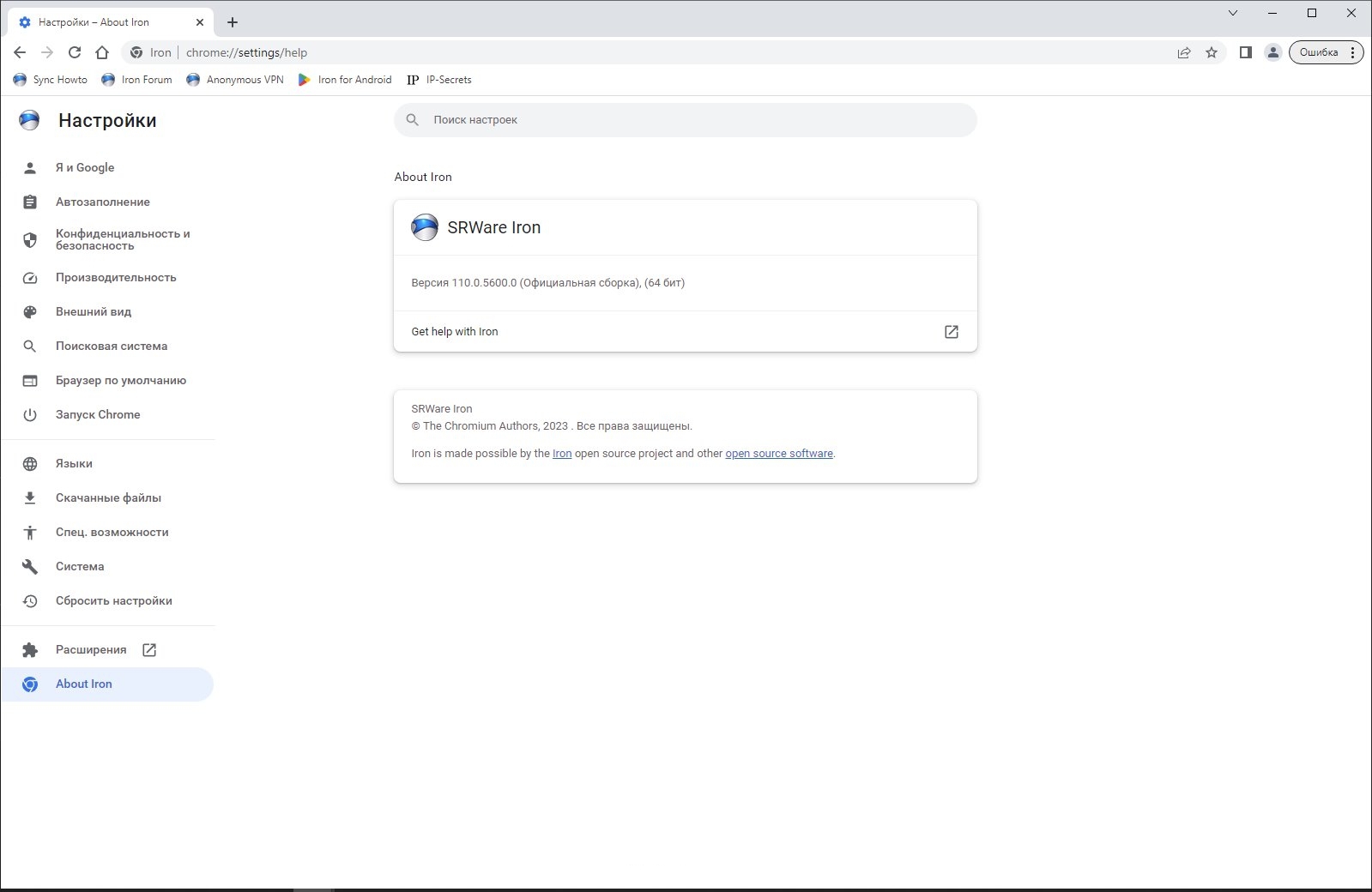Image resolution: width=1372 pixels, height=892 pixels.
Task: Open Iron for Android bookmark
Action: [x=345, y=80]
